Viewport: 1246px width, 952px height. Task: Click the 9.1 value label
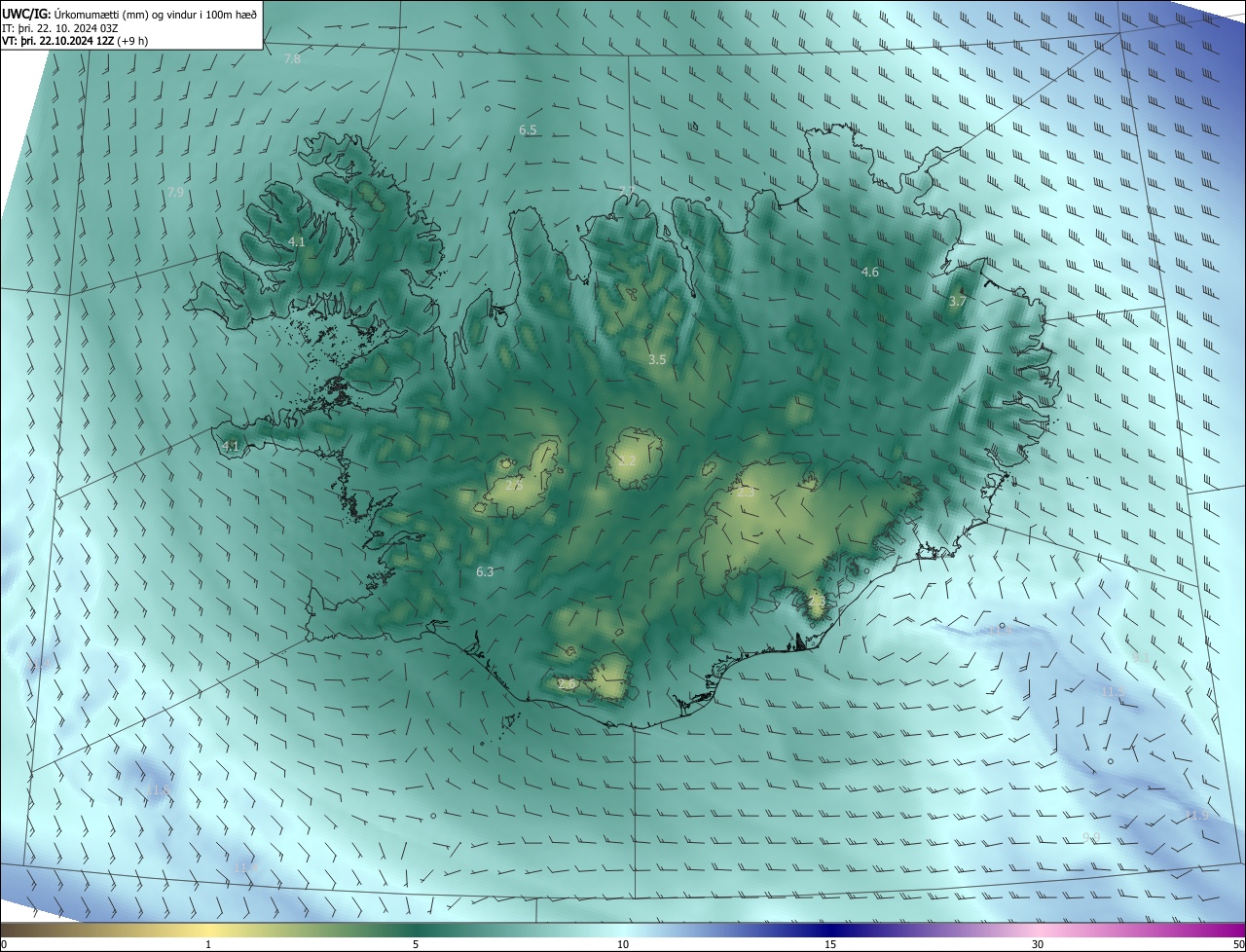point(1140,658)
